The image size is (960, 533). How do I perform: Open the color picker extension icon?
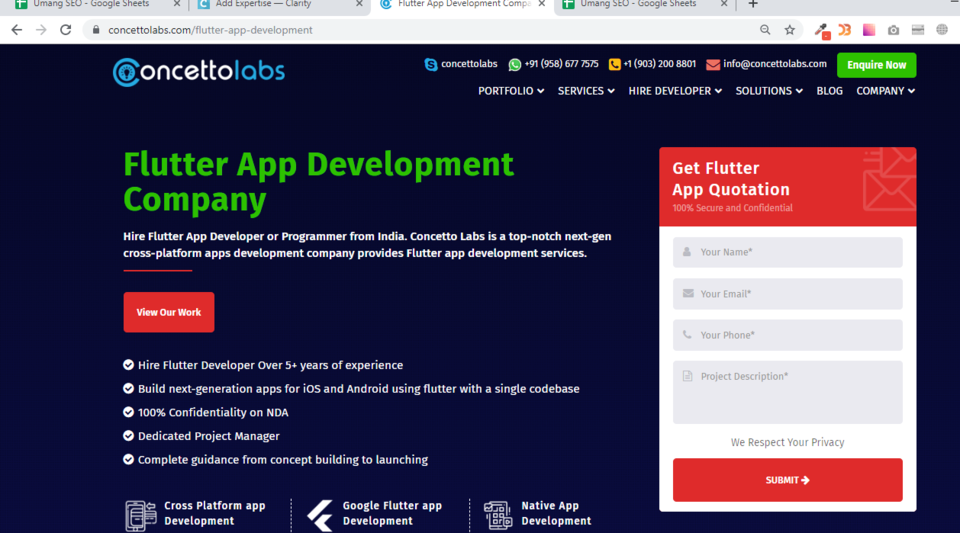click(x=822, y=31)
